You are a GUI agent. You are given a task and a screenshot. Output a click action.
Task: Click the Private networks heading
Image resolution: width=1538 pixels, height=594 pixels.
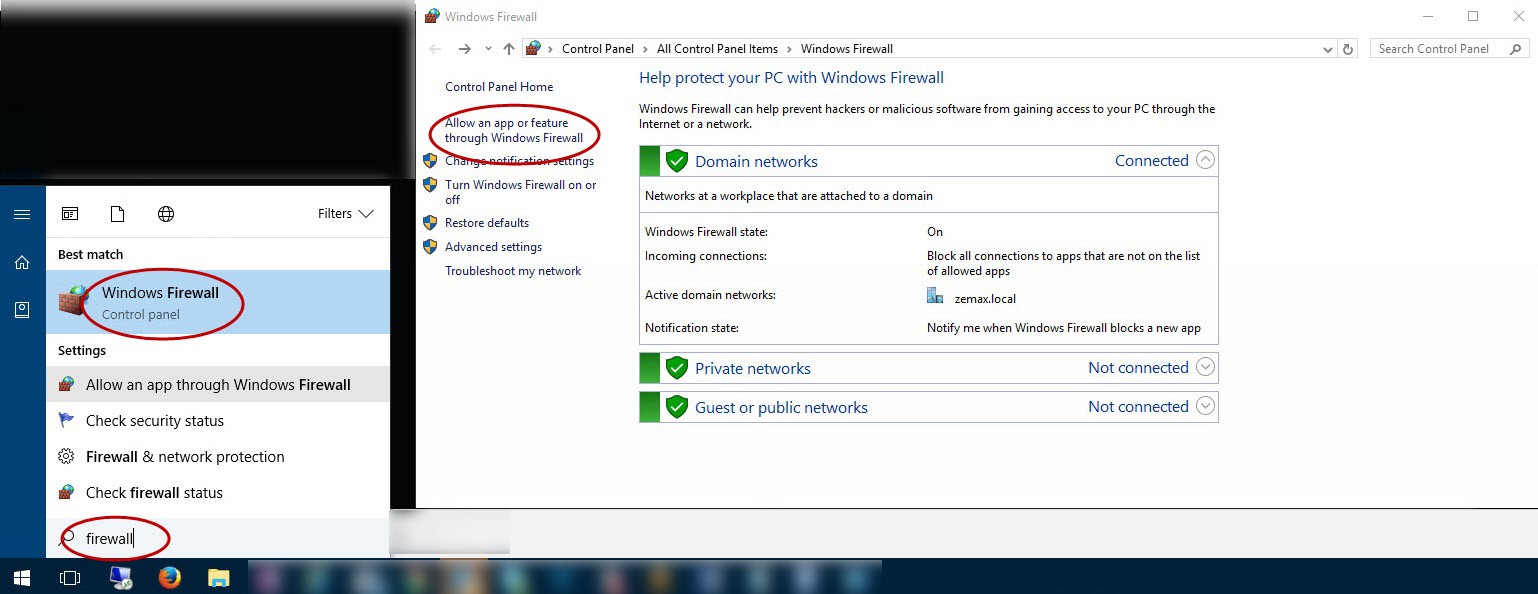coord(753,369)
